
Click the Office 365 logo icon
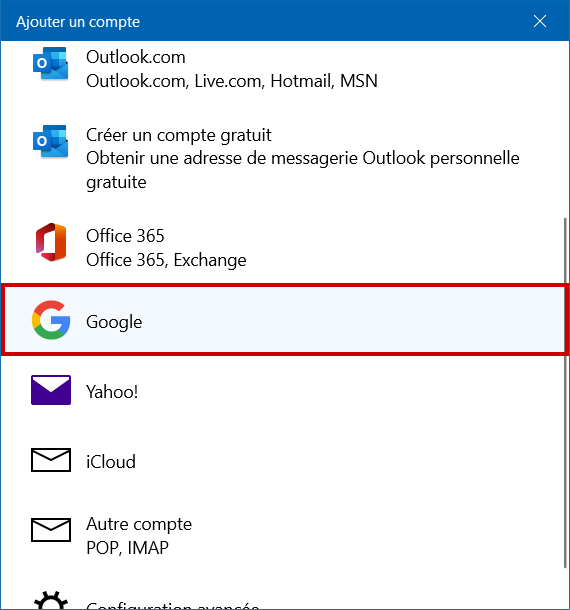[x=51, y=242]
